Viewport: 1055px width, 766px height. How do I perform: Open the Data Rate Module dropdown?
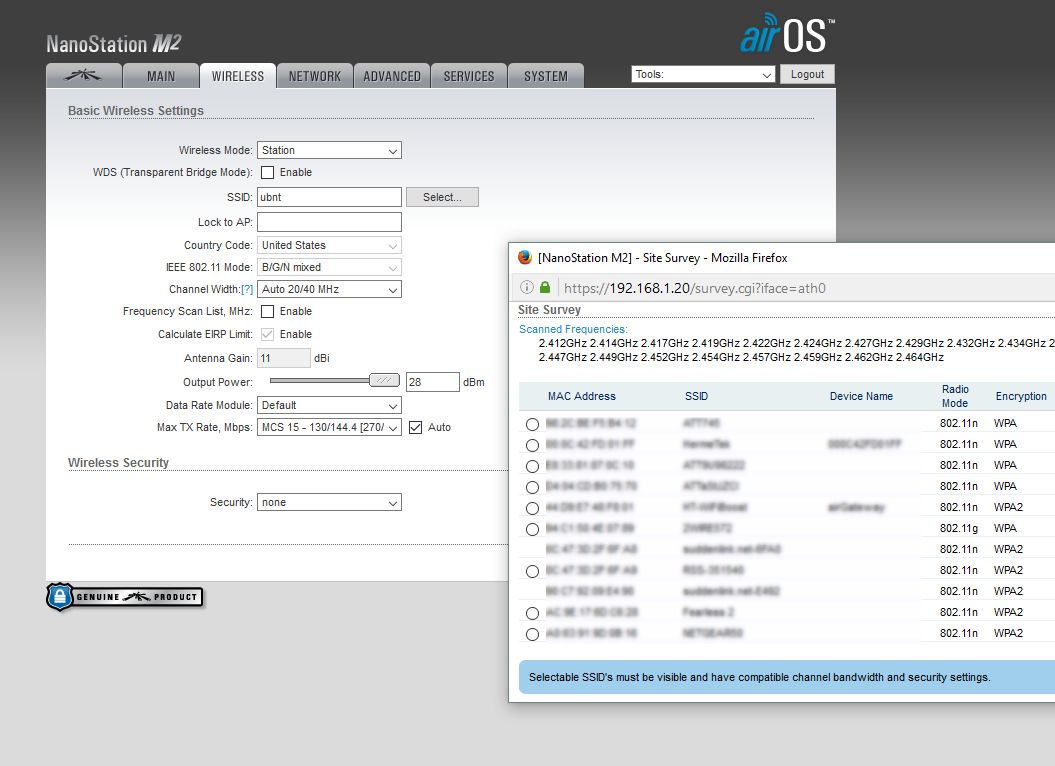point(329,405)
